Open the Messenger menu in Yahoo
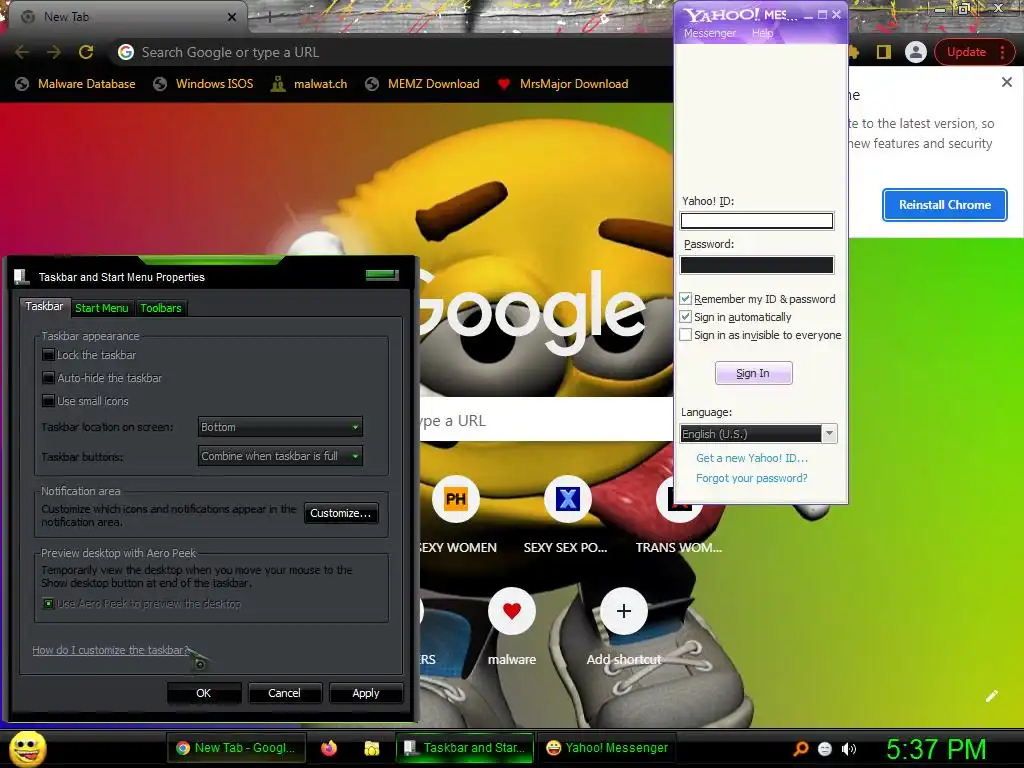1024x768 pixels. (x=710, y=33)
